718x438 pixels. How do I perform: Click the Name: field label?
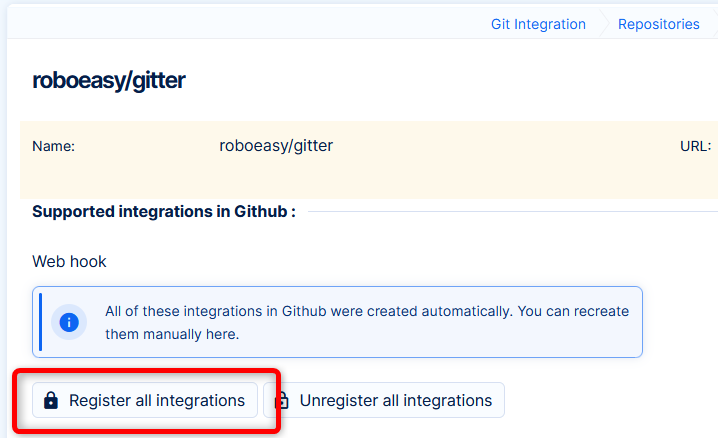54,146
